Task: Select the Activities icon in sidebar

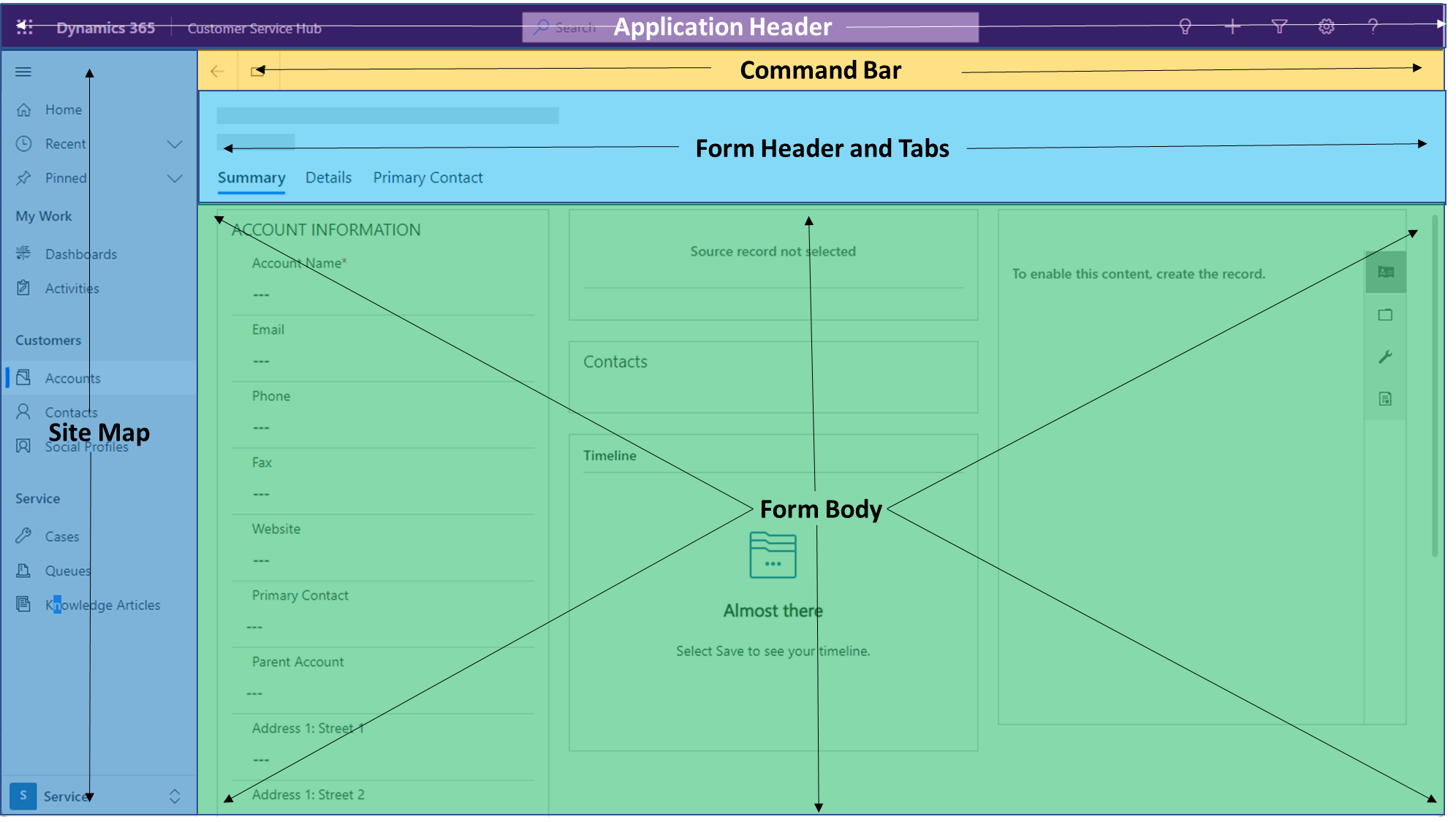Action: click(26, 288)
